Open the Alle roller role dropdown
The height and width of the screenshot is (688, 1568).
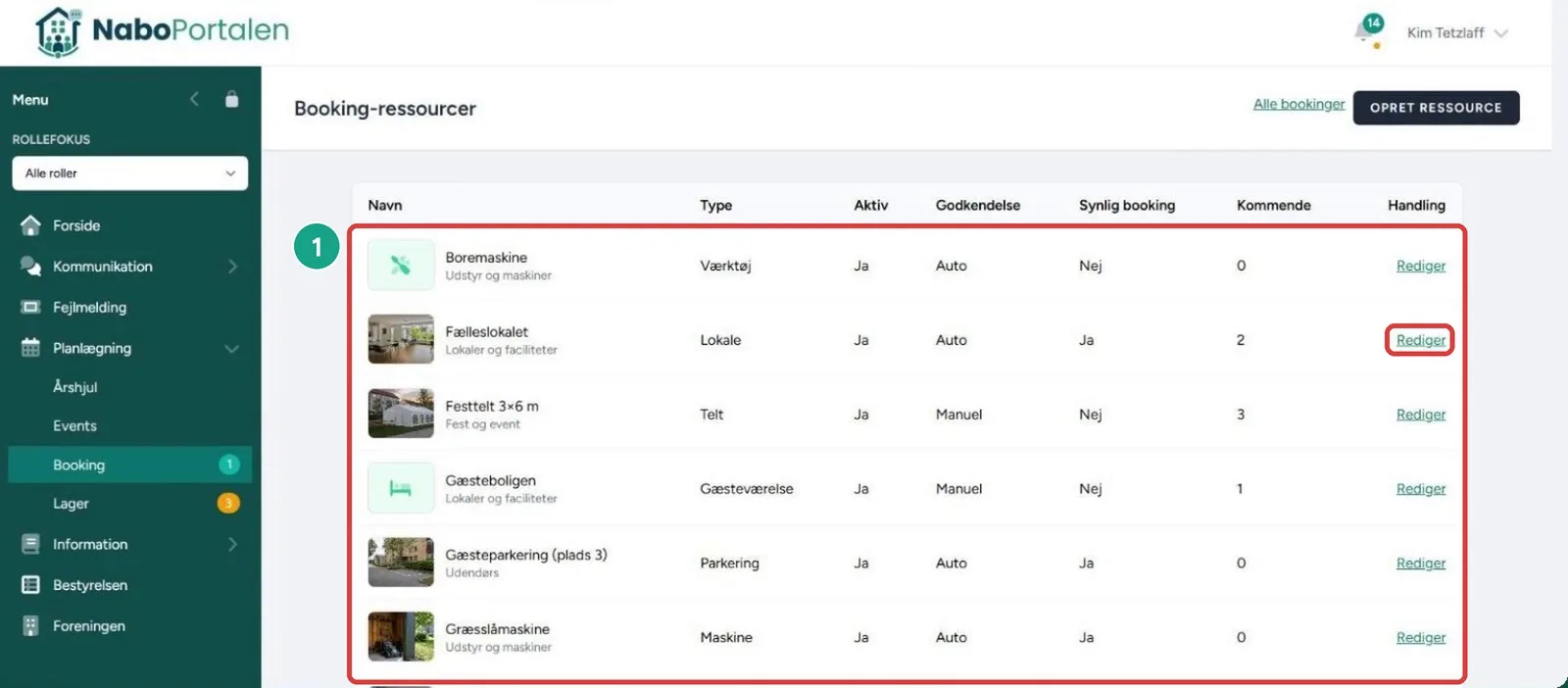point(130,173)
